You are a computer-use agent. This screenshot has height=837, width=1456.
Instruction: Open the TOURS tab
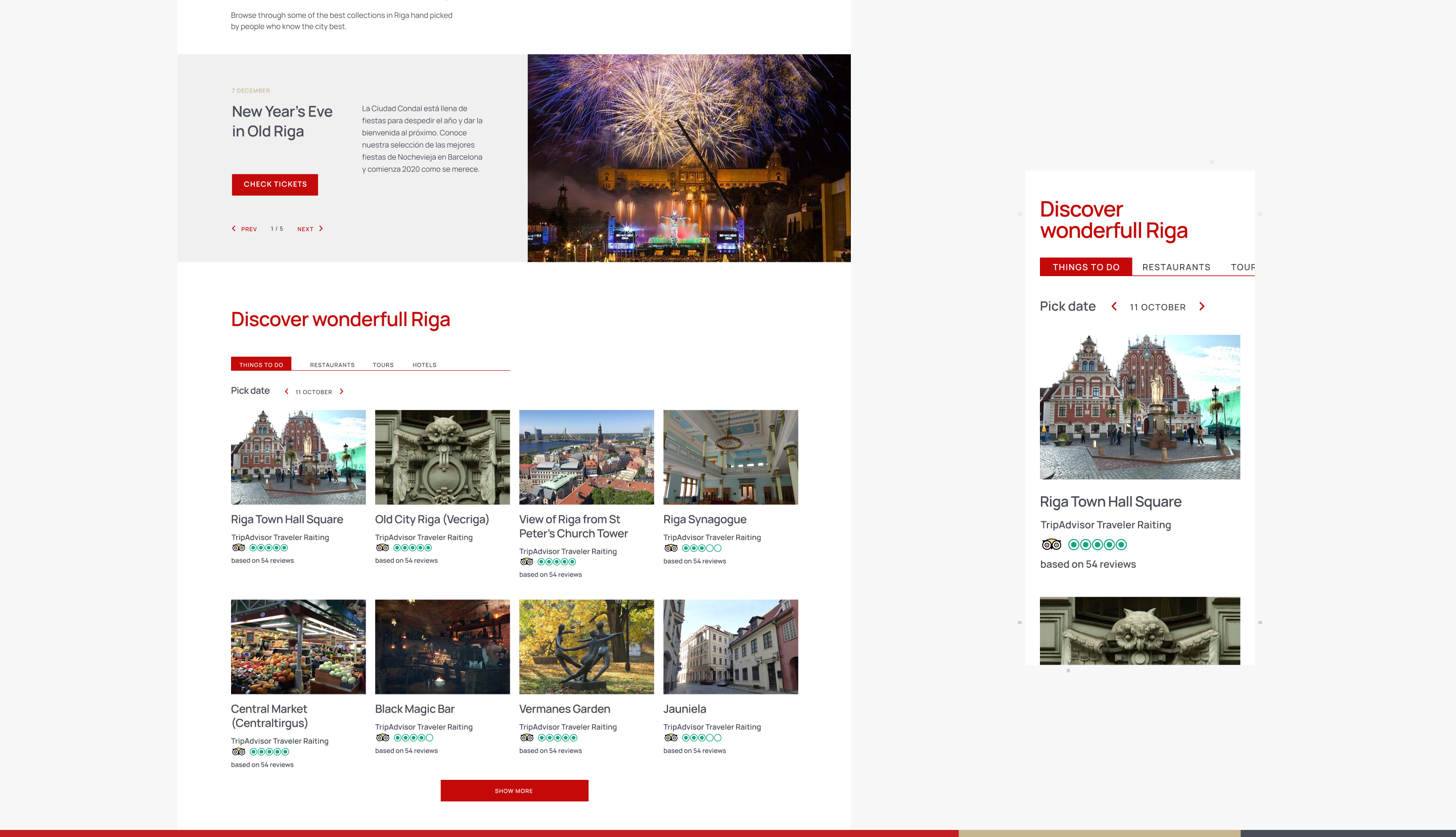[x=383, y=365]
